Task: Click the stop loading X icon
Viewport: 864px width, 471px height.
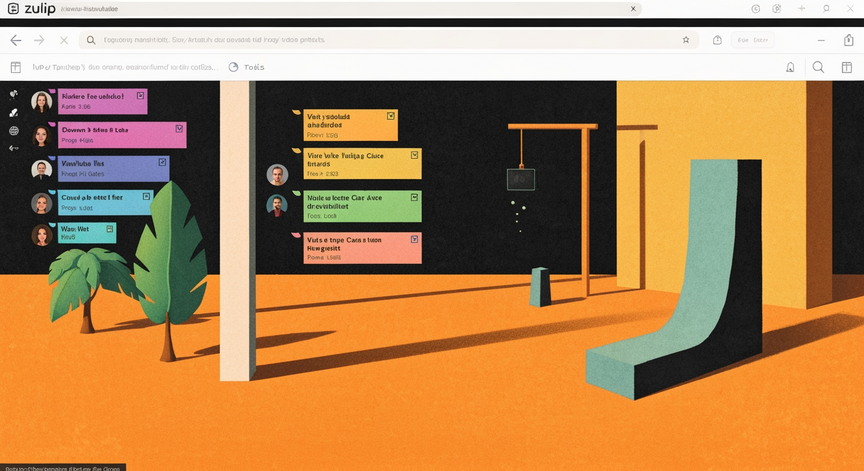Action: pos(64,40)
